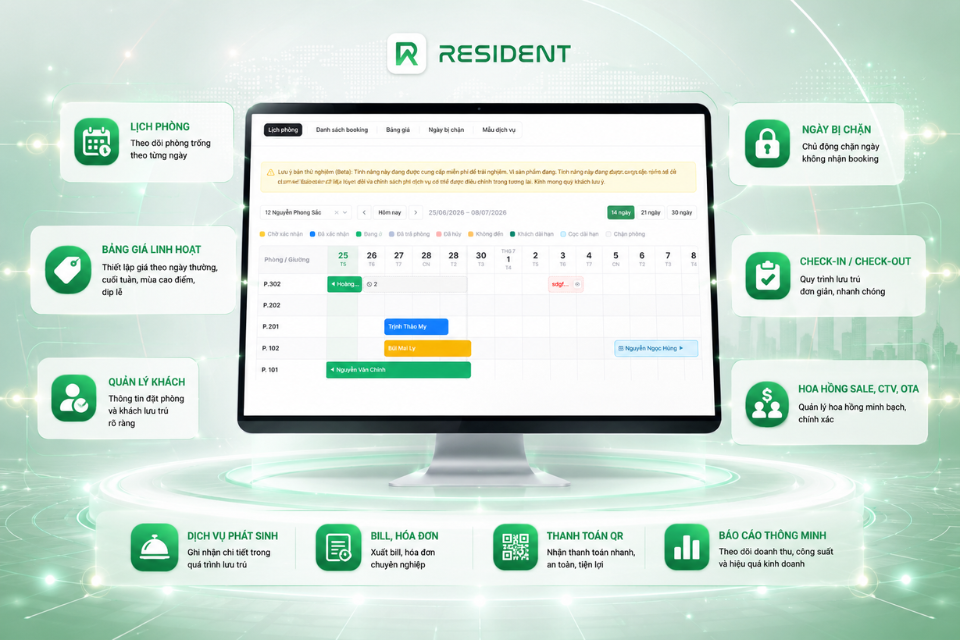Viewport: 960px width, 640px height.
Task: Select the 21 ngày view button
Action: [x=650, y=213]
